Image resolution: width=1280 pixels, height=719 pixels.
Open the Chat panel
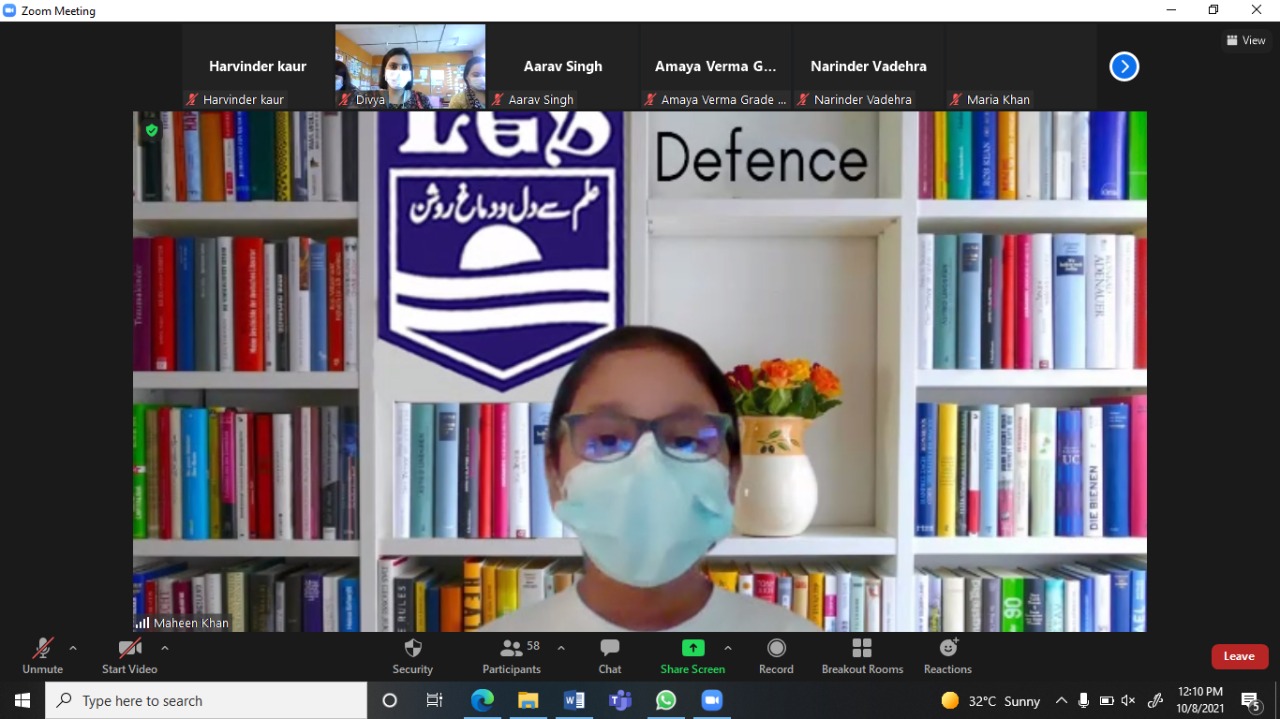(610, 657)
